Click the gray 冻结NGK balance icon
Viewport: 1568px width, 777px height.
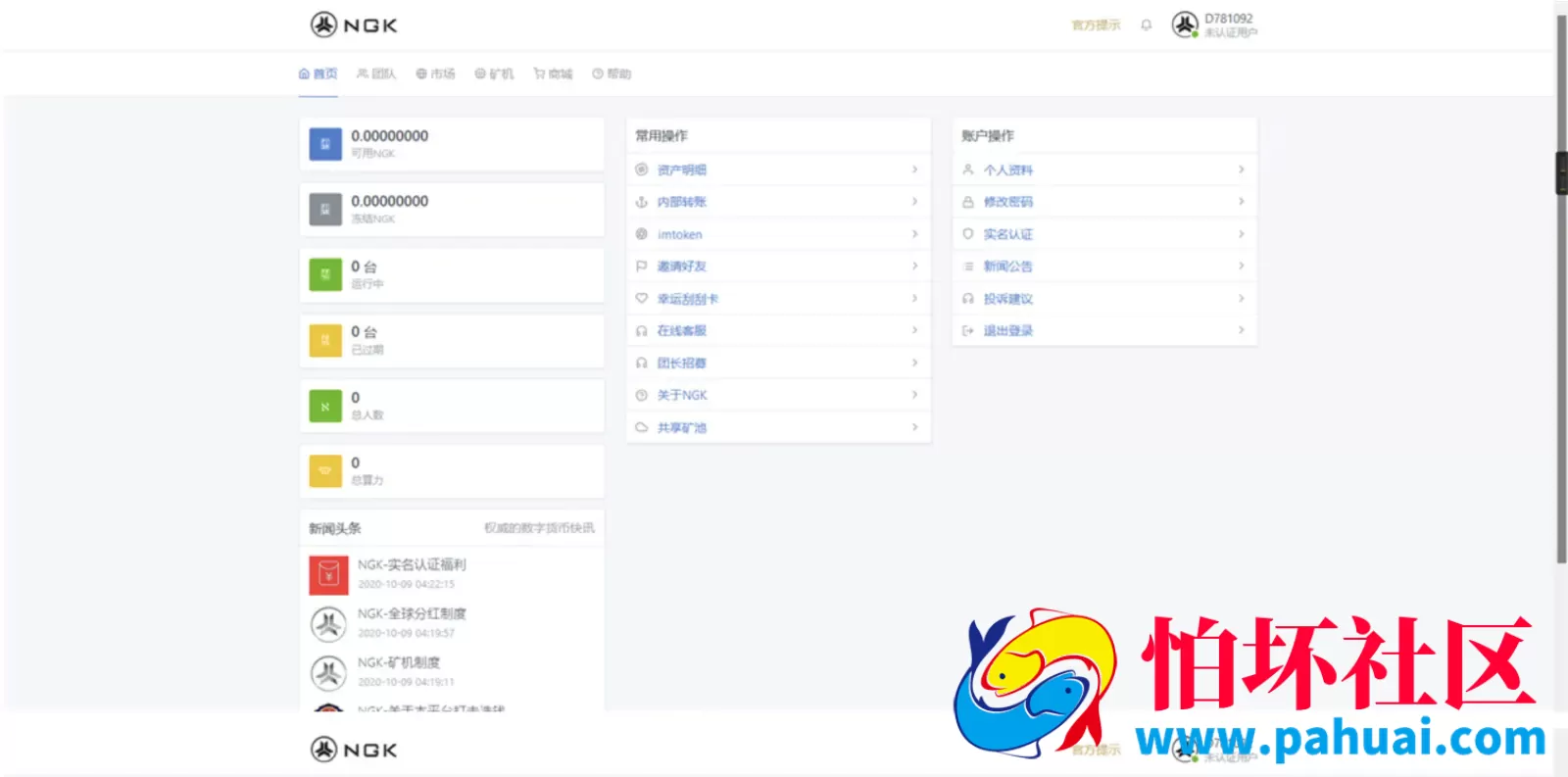tap(325, 209)
